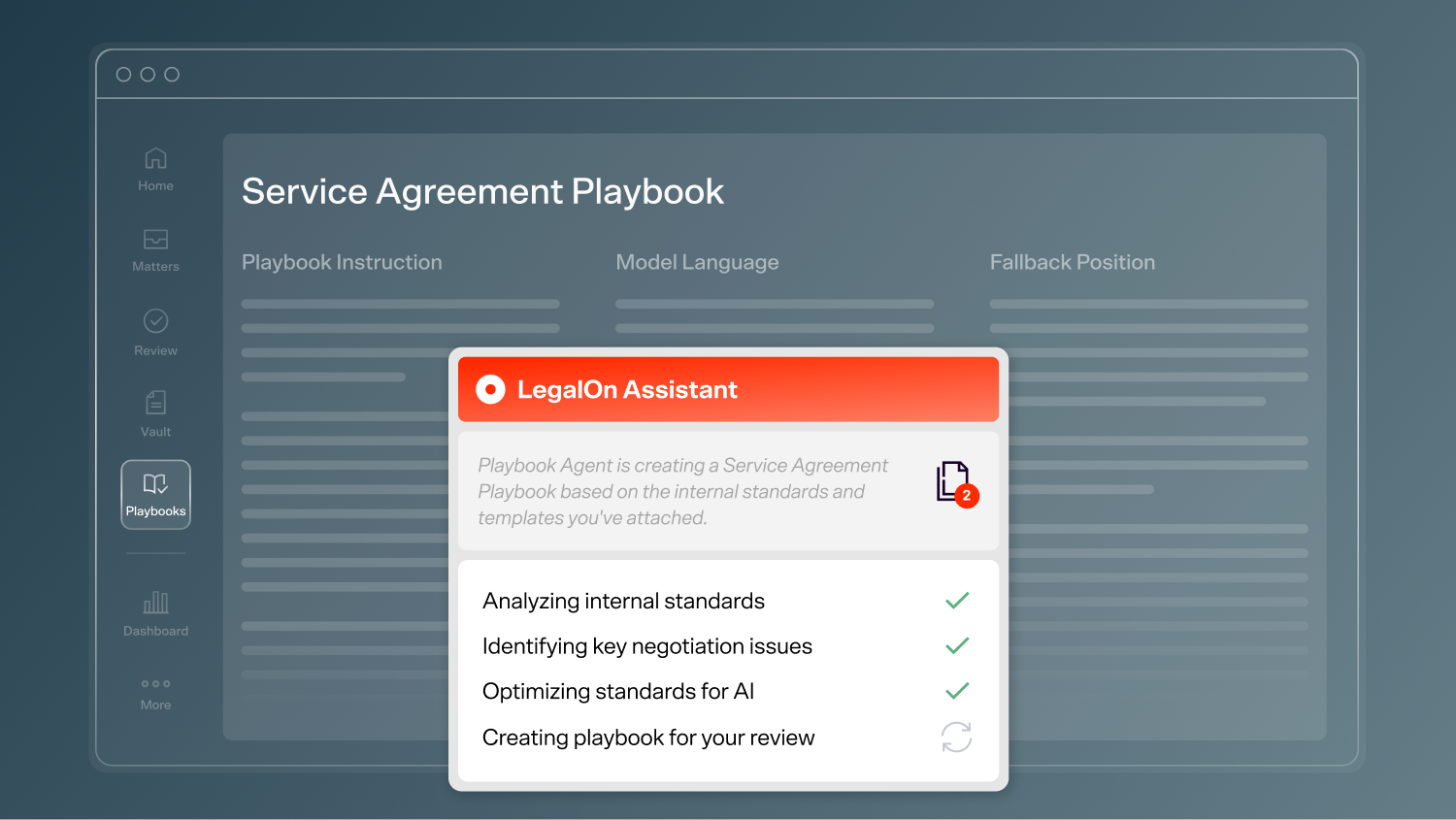Select the Playbook Instruction column header
Image resolution: width=1456 pixels, height=820 pixels.
tap(342, 262)
